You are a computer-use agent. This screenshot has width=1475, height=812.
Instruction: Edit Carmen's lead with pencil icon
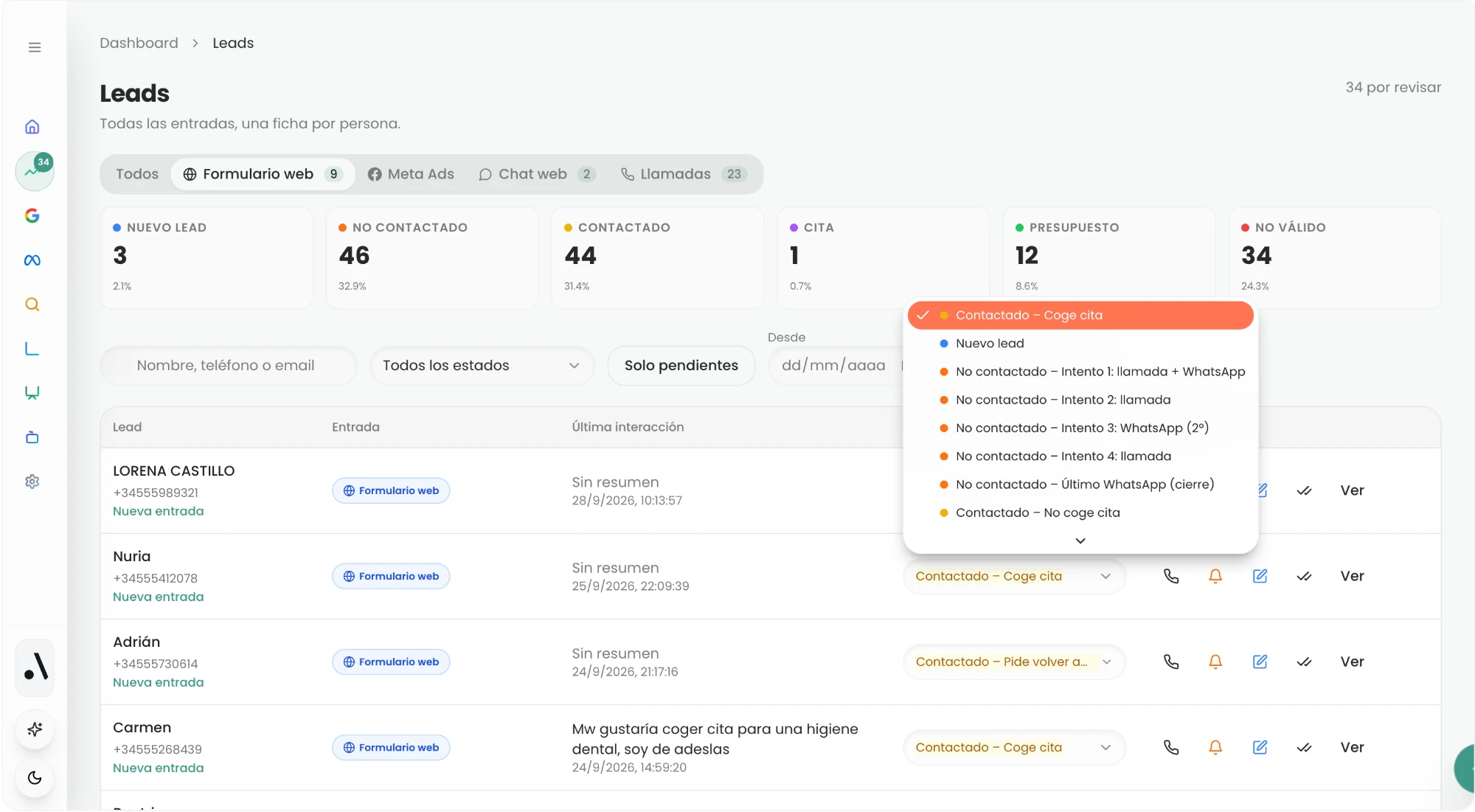pos(1260,747)
